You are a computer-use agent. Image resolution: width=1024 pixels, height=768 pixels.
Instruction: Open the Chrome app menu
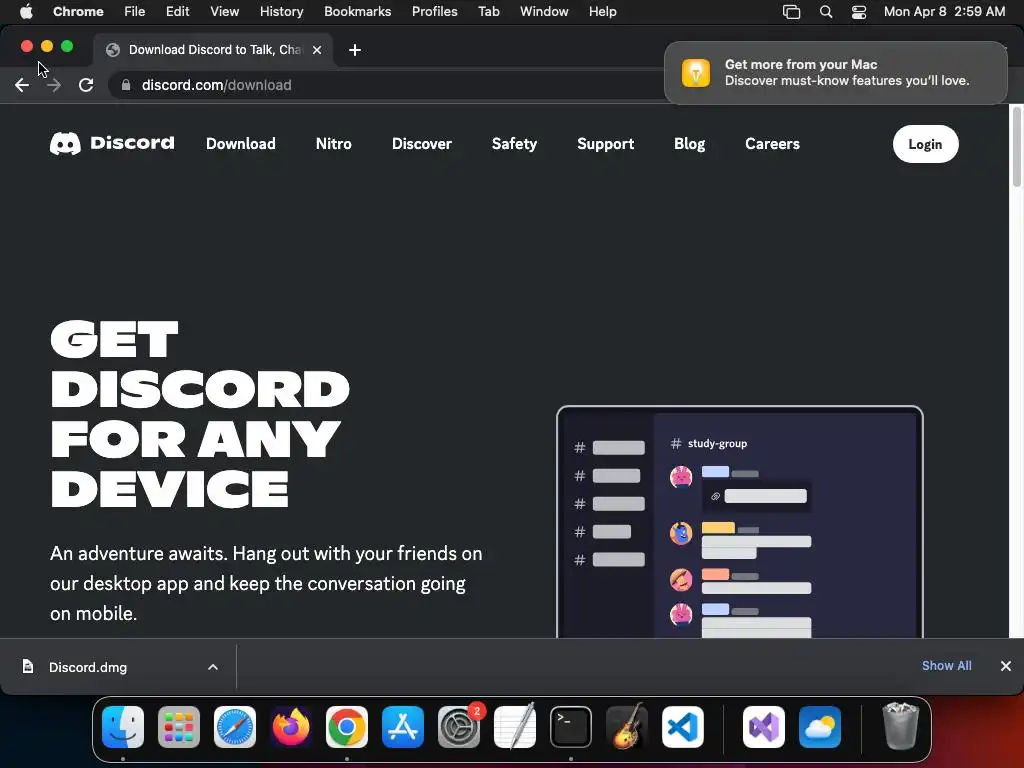point(78,11)
